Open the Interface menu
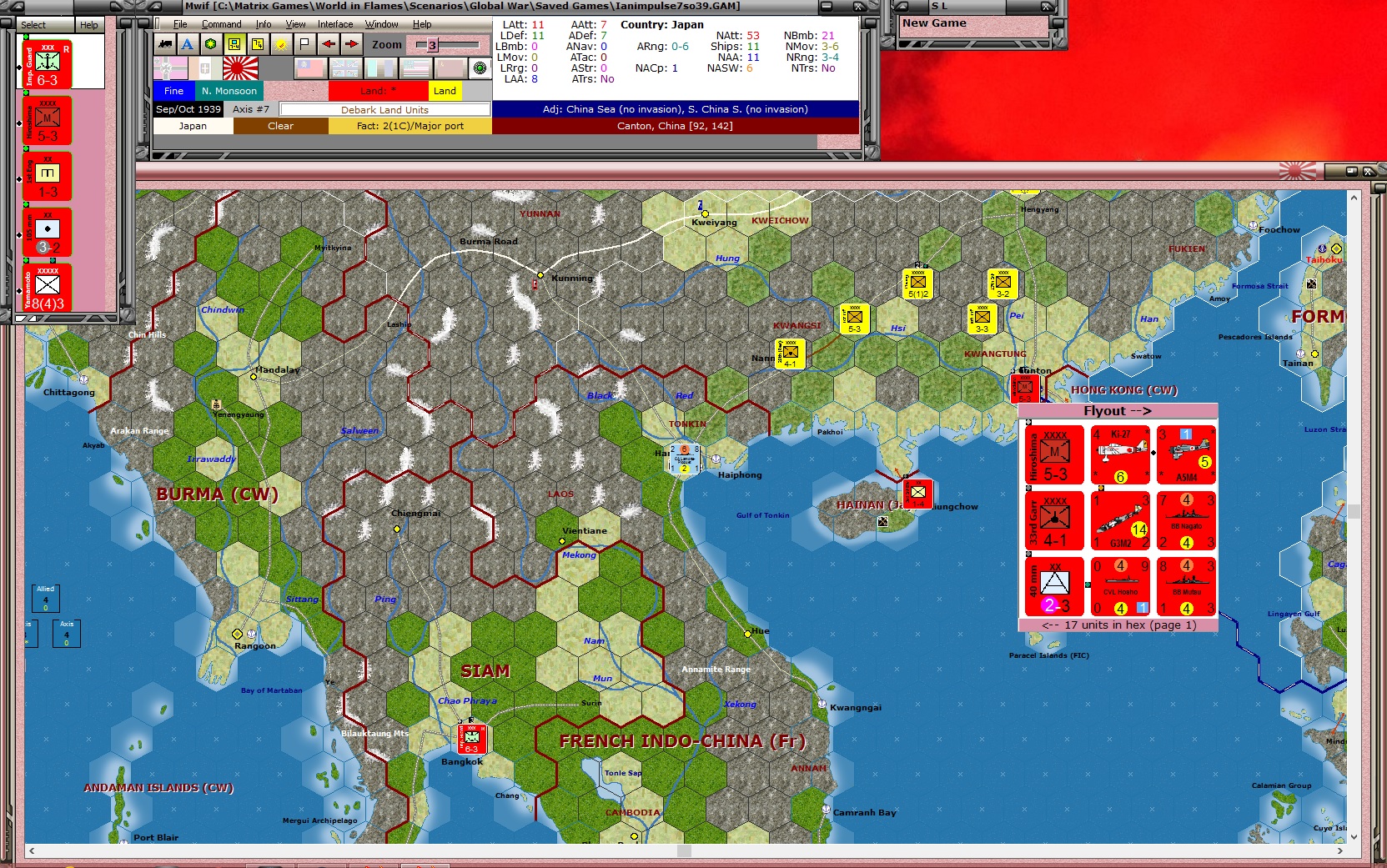Screen dimensions: 1387x868 (x=335, y=24)
